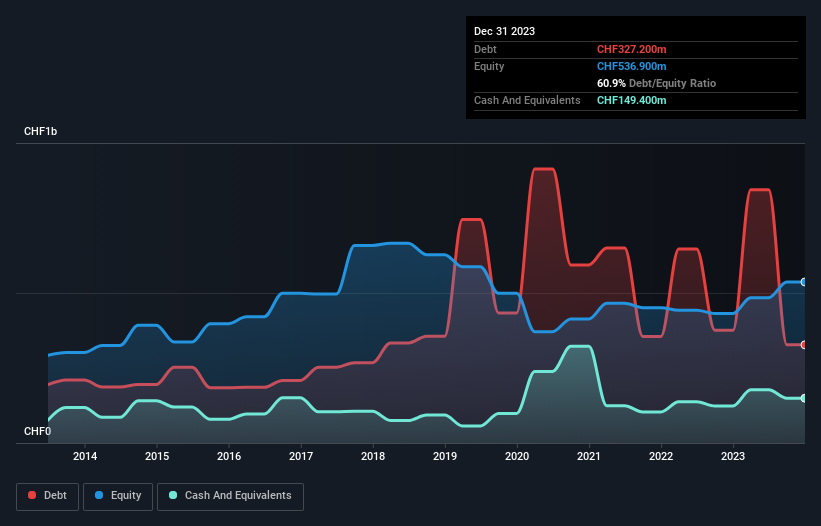This screenshot has width=821, height=526.
Task: Click the 2018 x-axis label
Action: point(373,456)
